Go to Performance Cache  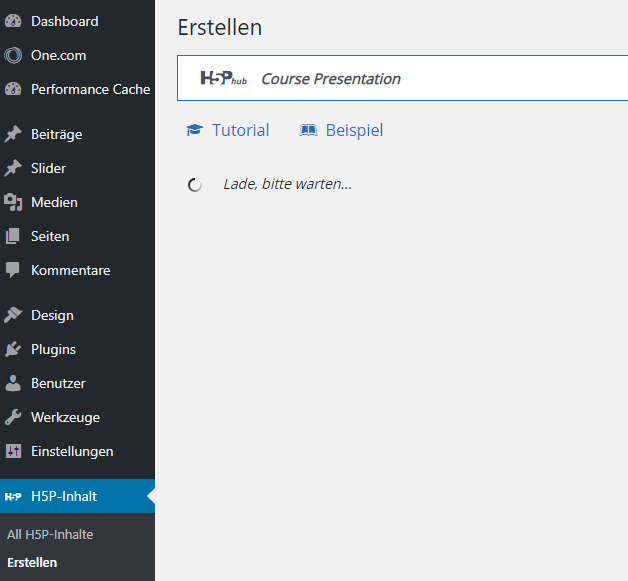pyautogui.click(x=77, y=89)
